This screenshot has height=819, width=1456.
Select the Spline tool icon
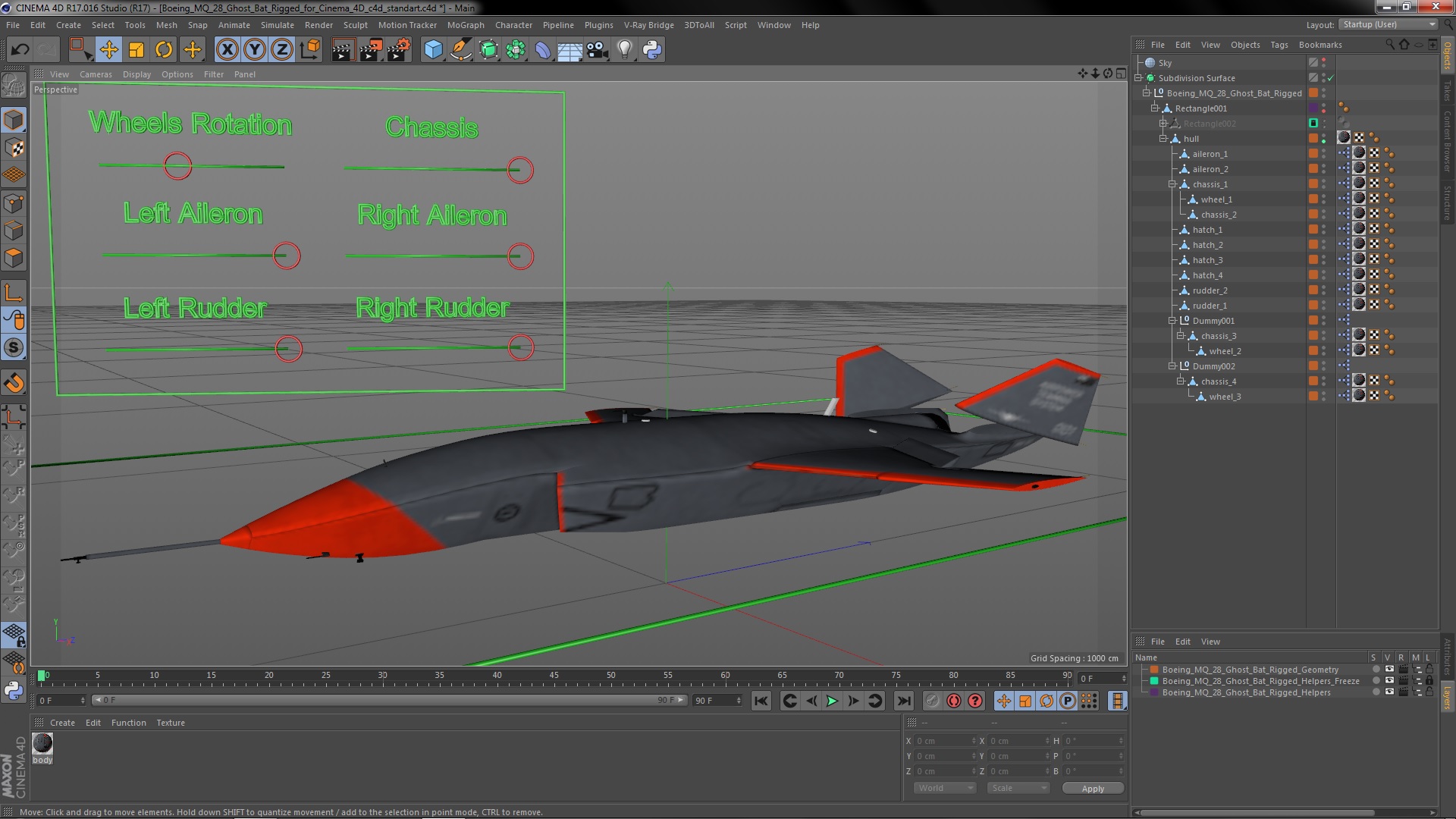pos(460,49)
